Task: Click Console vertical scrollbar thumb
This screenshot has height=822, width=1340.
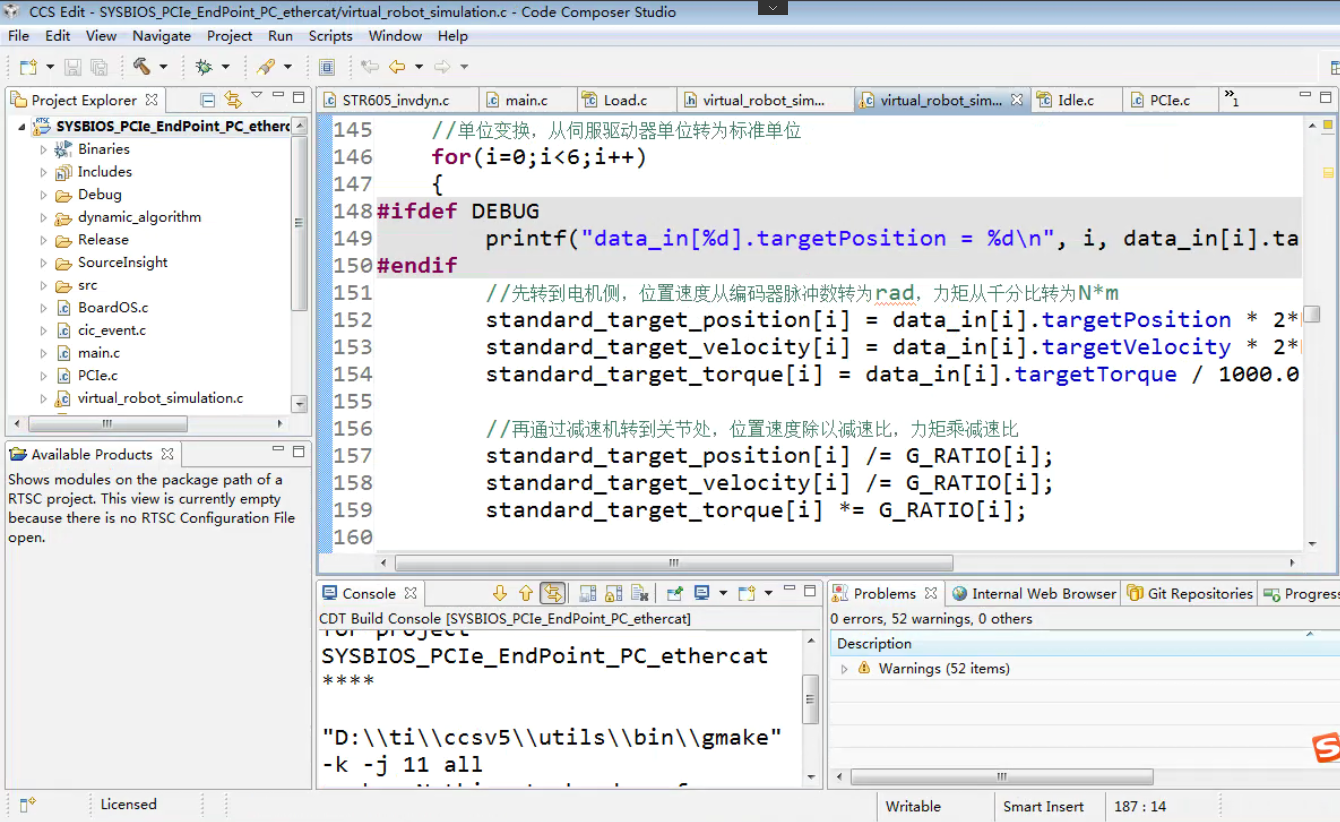Action: 810,698
